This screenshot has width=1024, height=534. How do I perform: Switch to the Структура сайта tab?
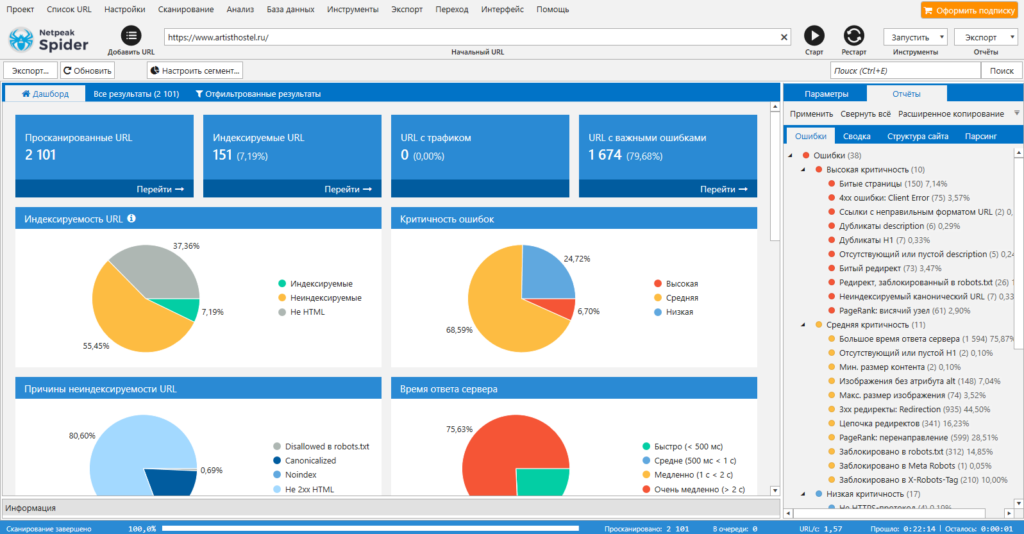pyautogui.click(x=917, y=135)
